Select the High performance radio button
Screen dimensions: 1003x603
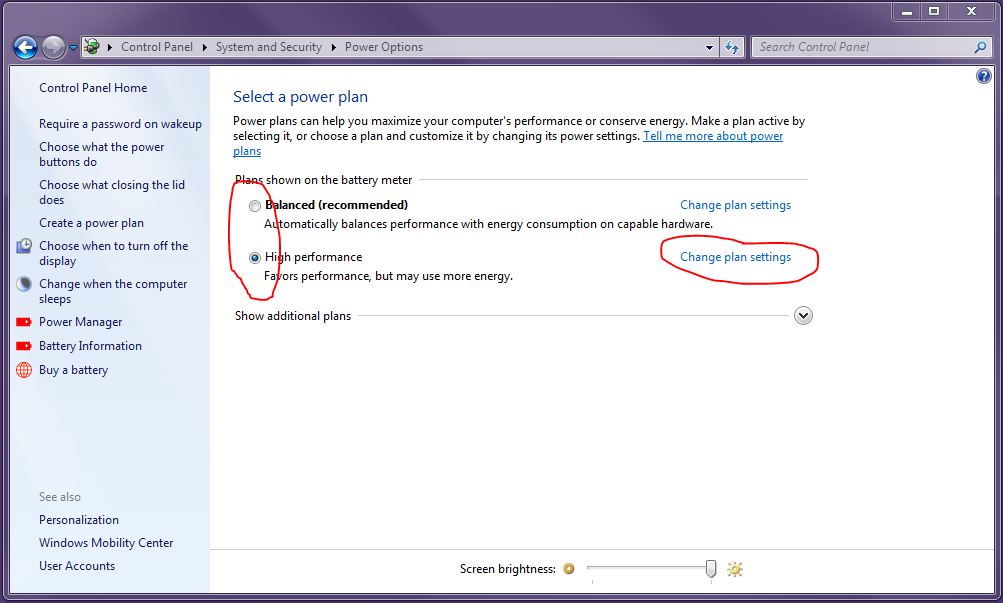coord(255,258)
